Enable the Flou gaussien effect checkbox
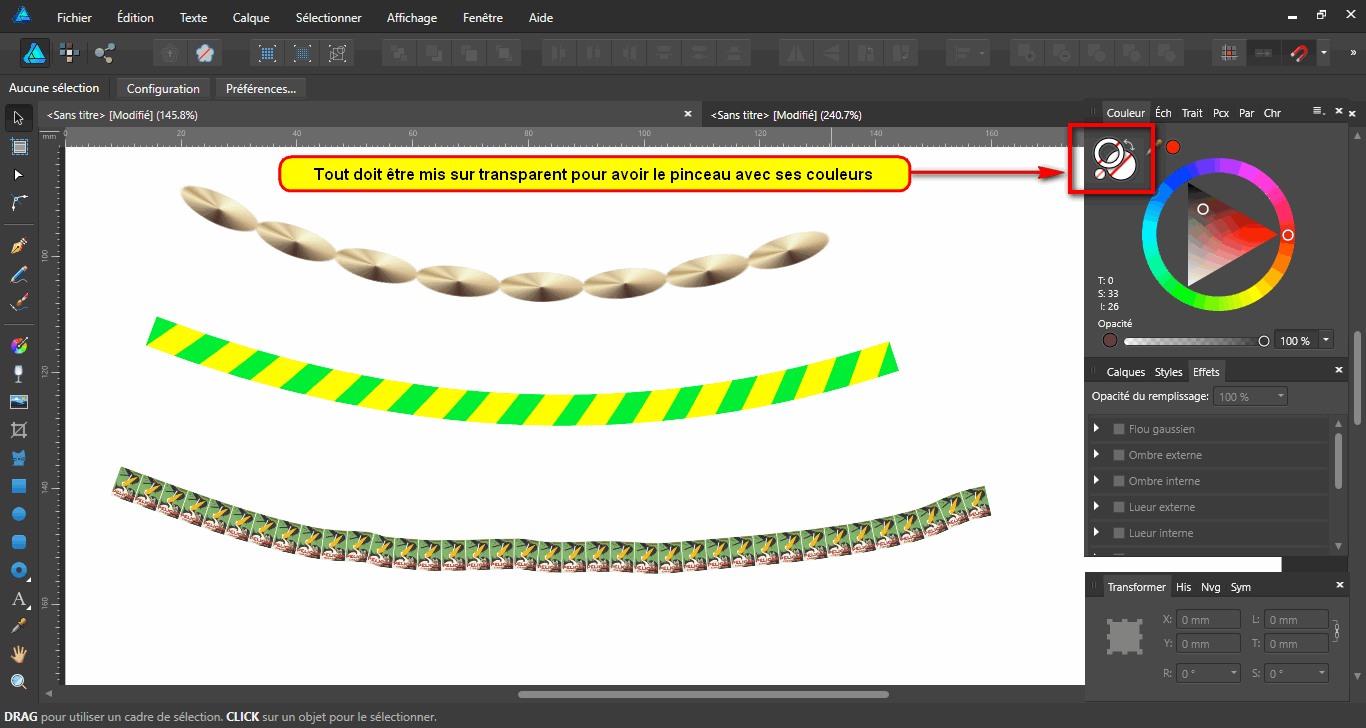The width and height of the screenshot is (1366, 728). click(x=1119, y=429)
